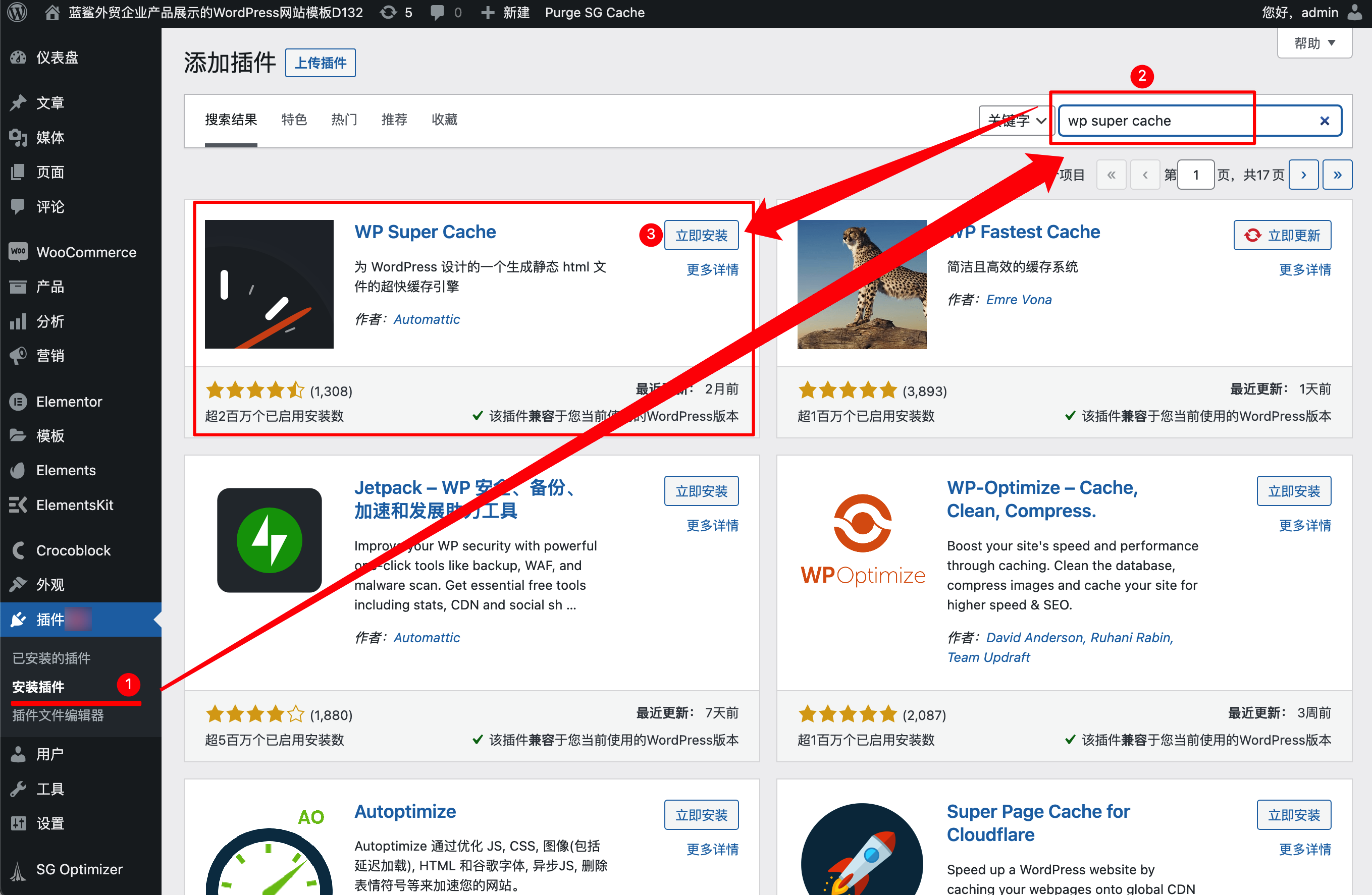Expand the 帮助 help dropdown

[1314, 43]
